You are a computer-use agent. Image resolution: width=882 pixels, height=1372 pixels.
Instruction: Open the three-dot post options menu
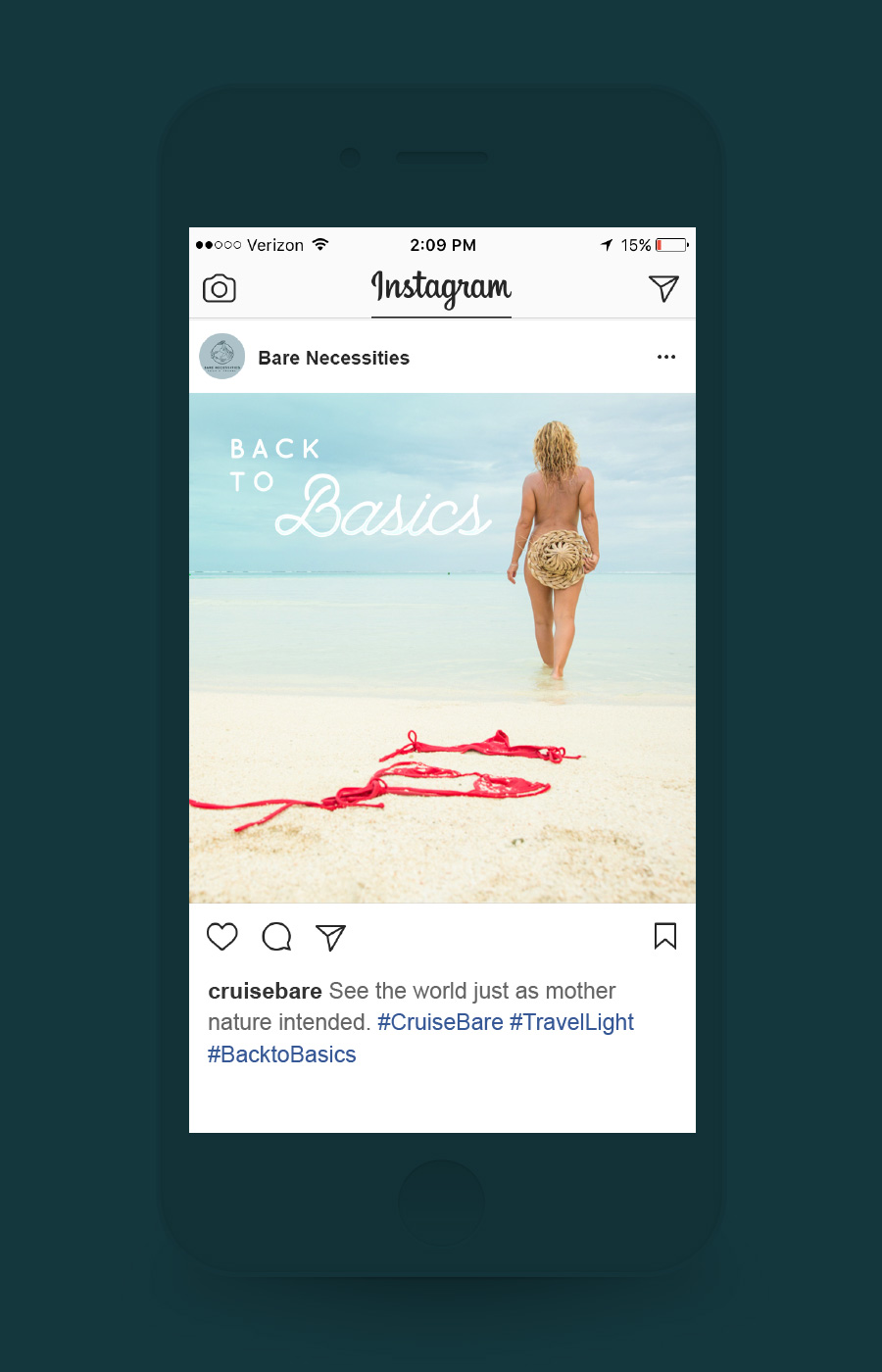pyautogui.click(x=666, y=357)
